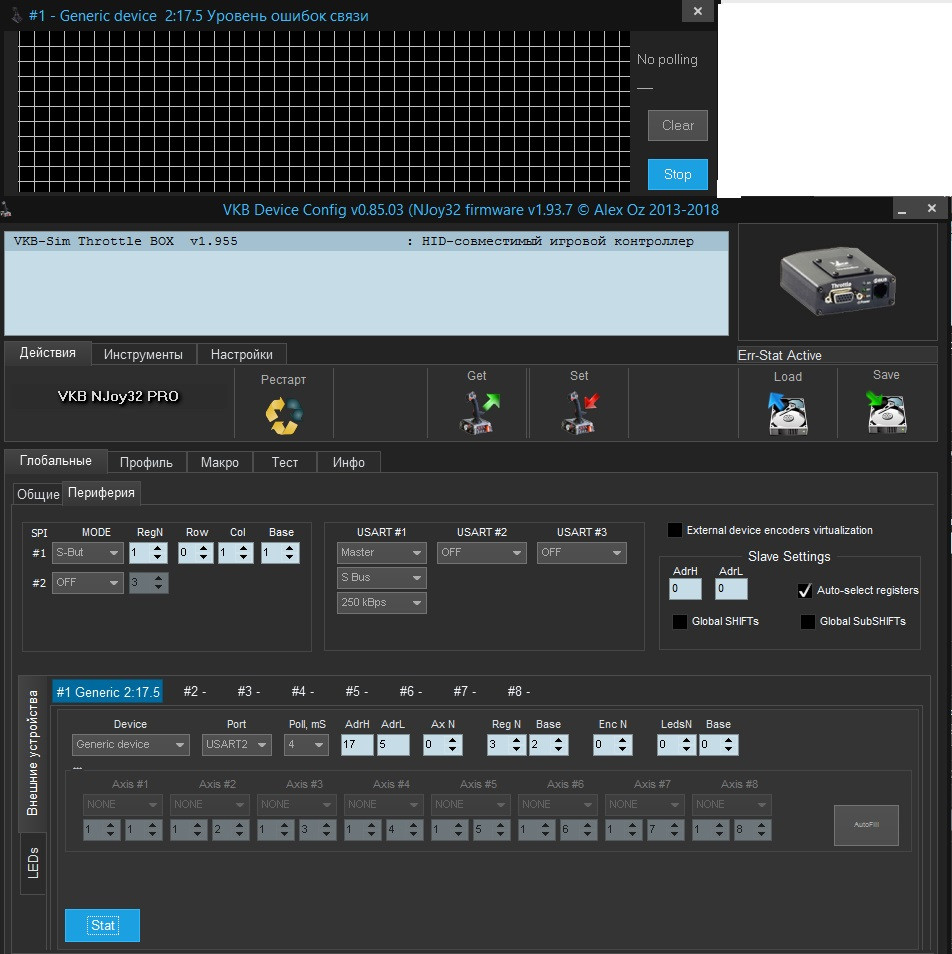
Task: Click the Slave Settings AdrL field
Action: [x=731, y=589]
